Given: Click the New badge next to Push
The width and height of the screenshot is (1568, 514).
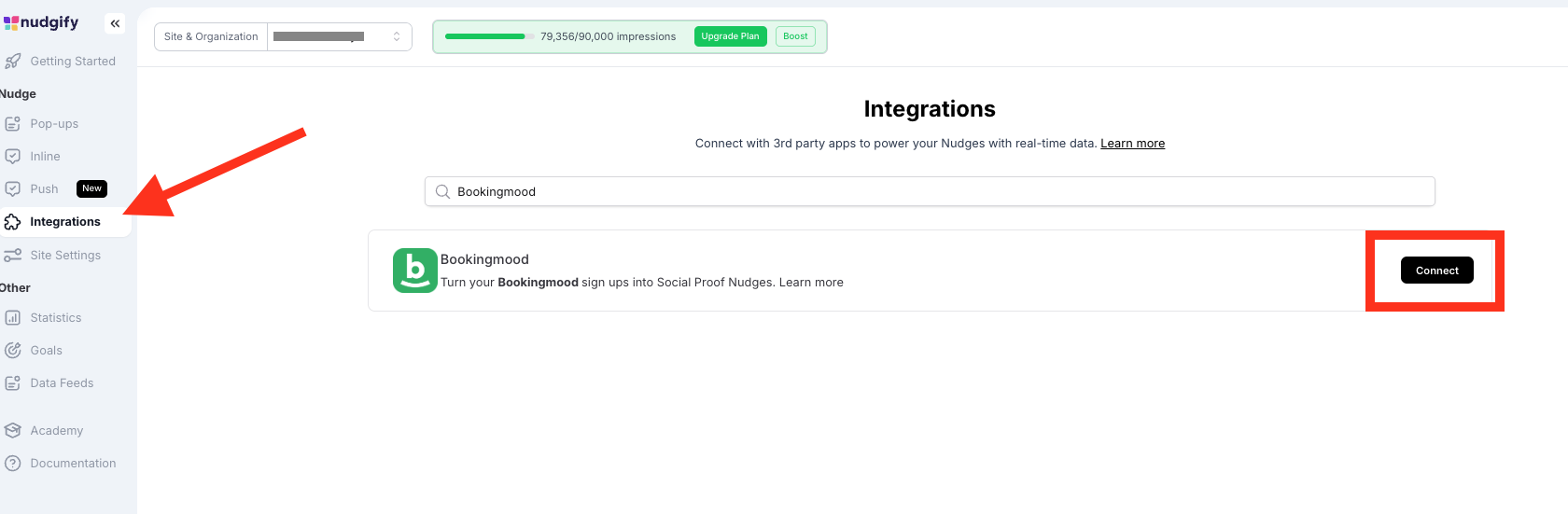Looking at the screenshot, I should click(x=91, y=188).
